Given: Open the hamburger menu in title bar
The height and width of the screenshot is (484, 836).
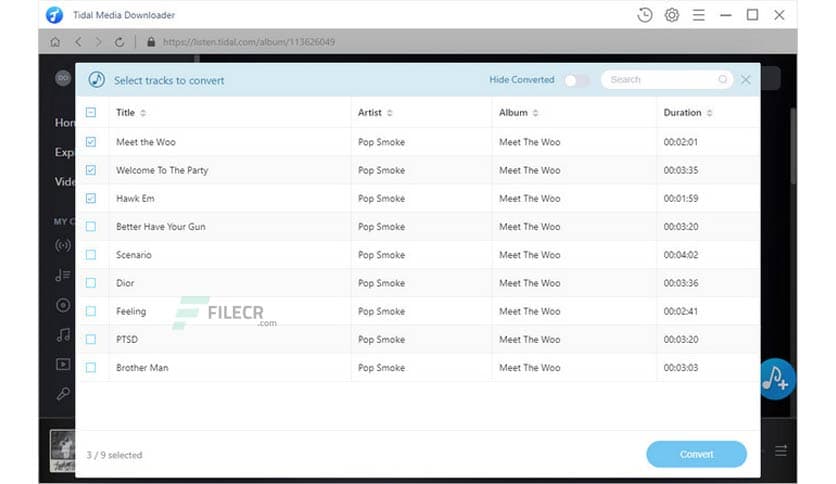Looking at the screenshot, I should (x=698, y=15).
